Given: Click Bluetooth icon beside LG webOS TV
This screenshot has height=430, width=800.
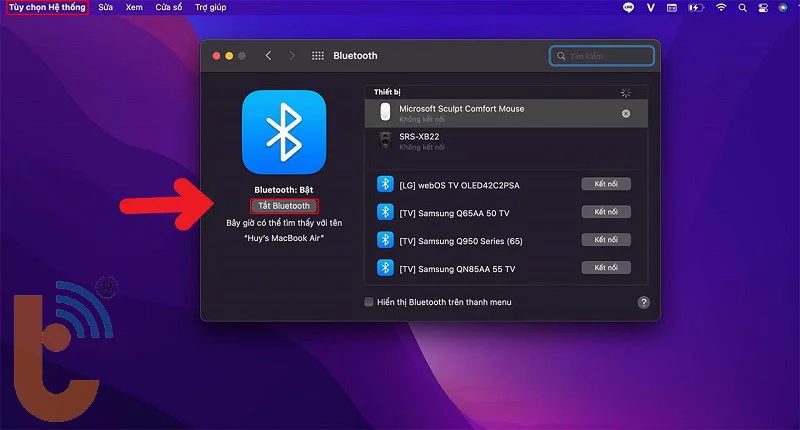Looking at the screenshot, I should [x=385, y=184].
